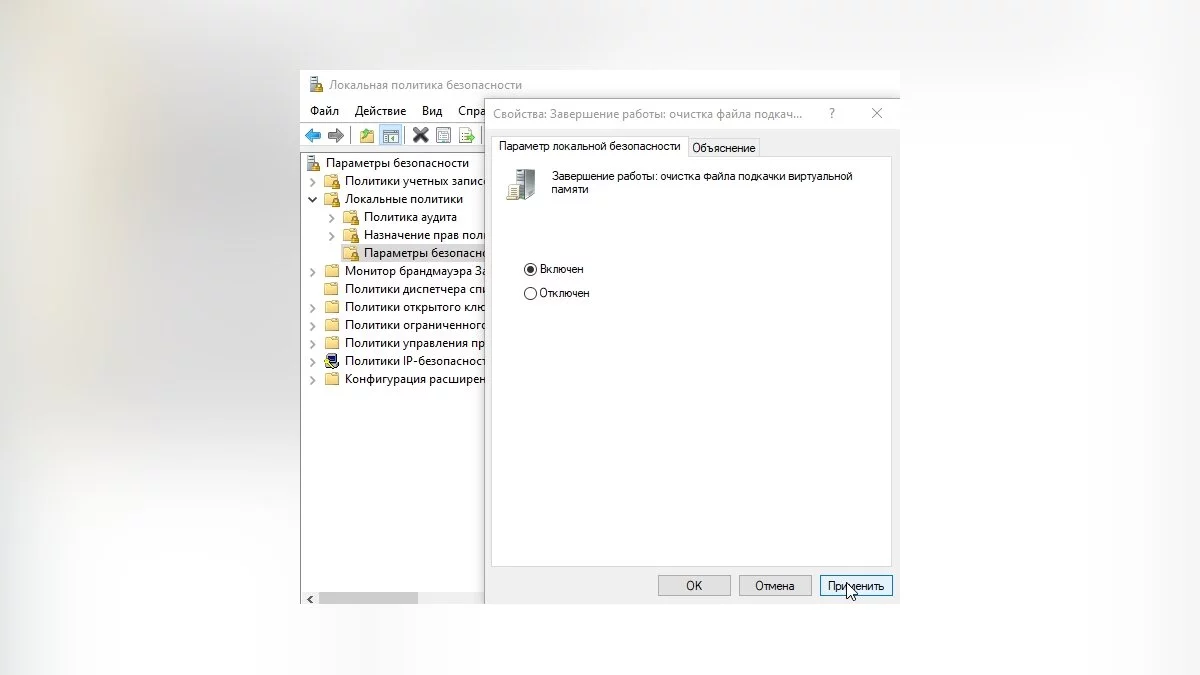Click the Применить button

click(x=856, y=586)
